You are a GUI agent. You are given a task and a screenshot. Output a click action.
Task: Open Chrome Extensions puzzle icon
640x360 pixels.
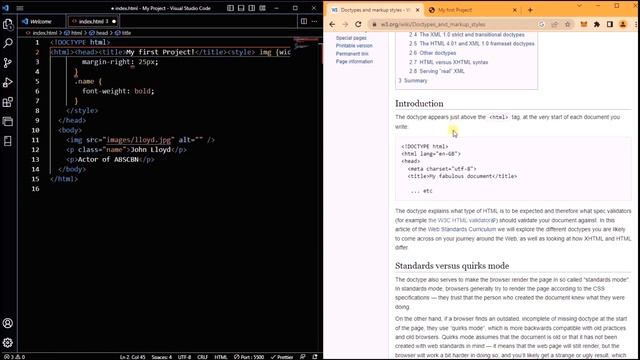coord(597,24)
